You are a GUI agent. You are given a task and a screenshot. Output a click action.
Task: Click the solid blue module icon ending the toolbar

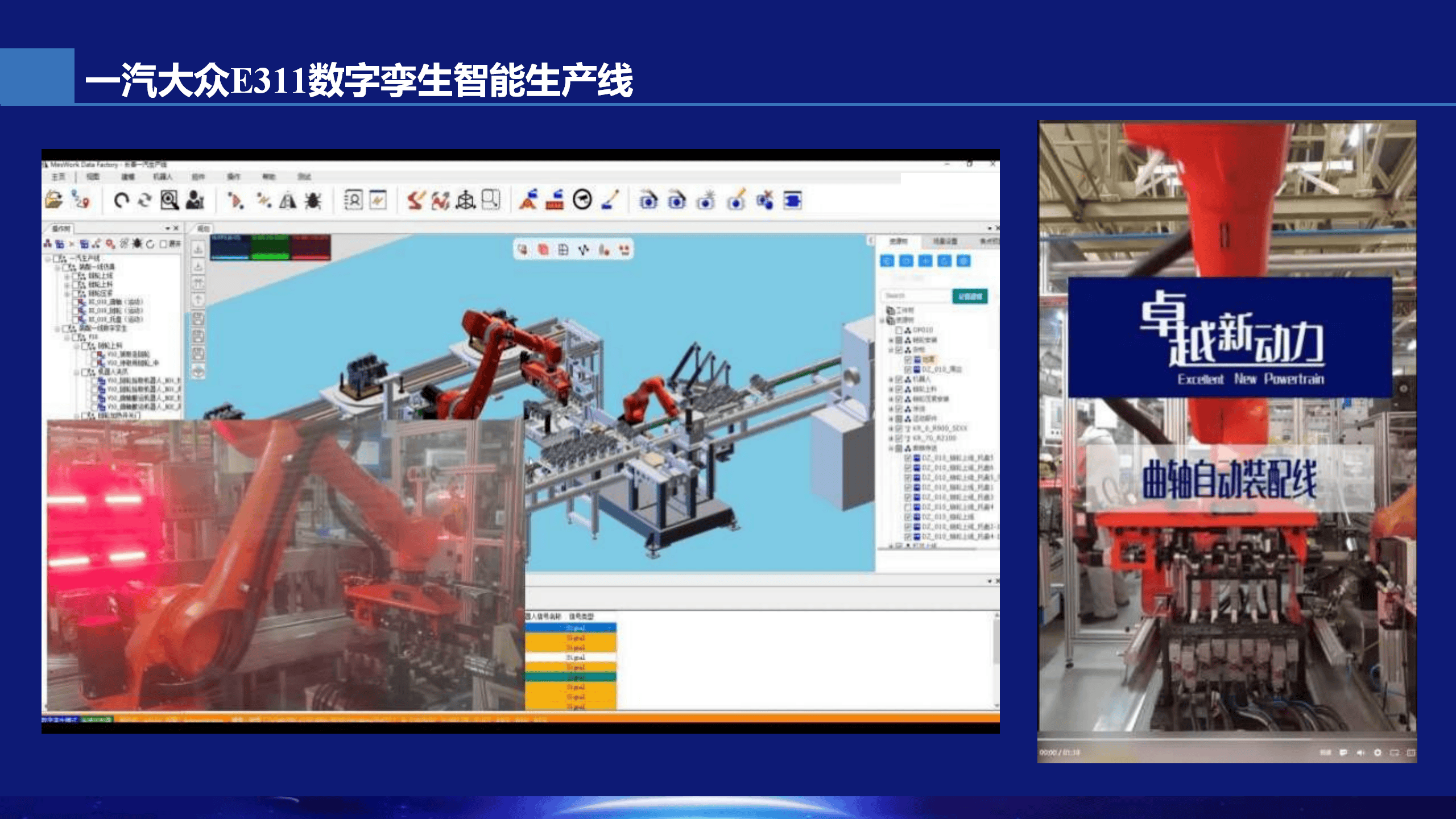(792, 200)
